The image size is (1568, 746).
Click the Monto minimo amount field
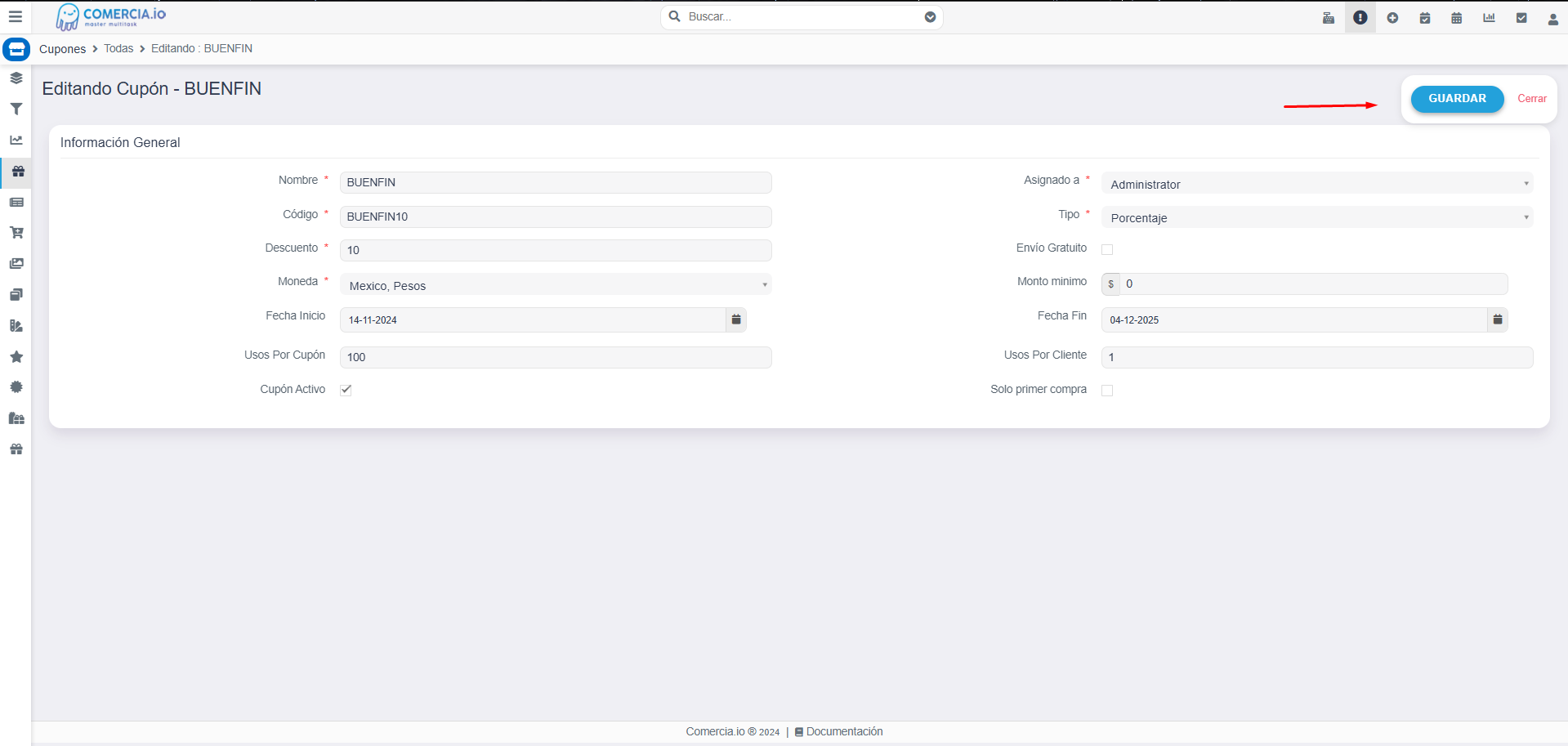1314,284
